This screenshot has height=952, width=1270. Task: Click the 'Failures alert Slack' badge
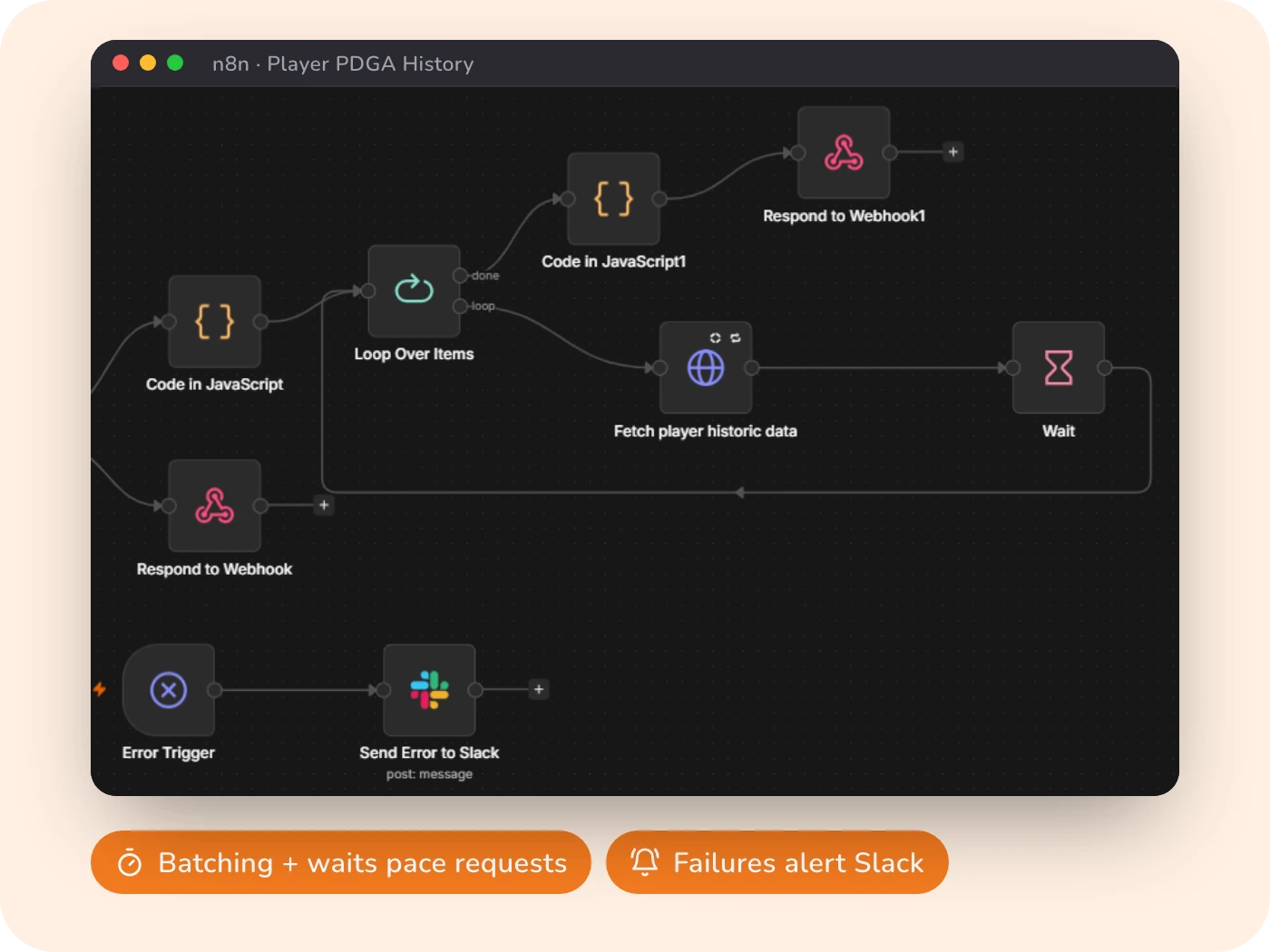(x=777, y=862)
